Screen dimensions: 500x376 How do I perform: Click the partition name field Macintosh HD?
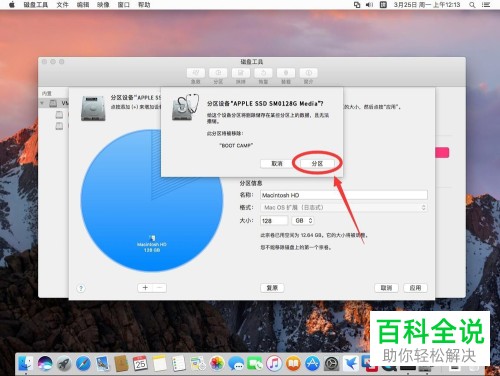tap(344, 195)
